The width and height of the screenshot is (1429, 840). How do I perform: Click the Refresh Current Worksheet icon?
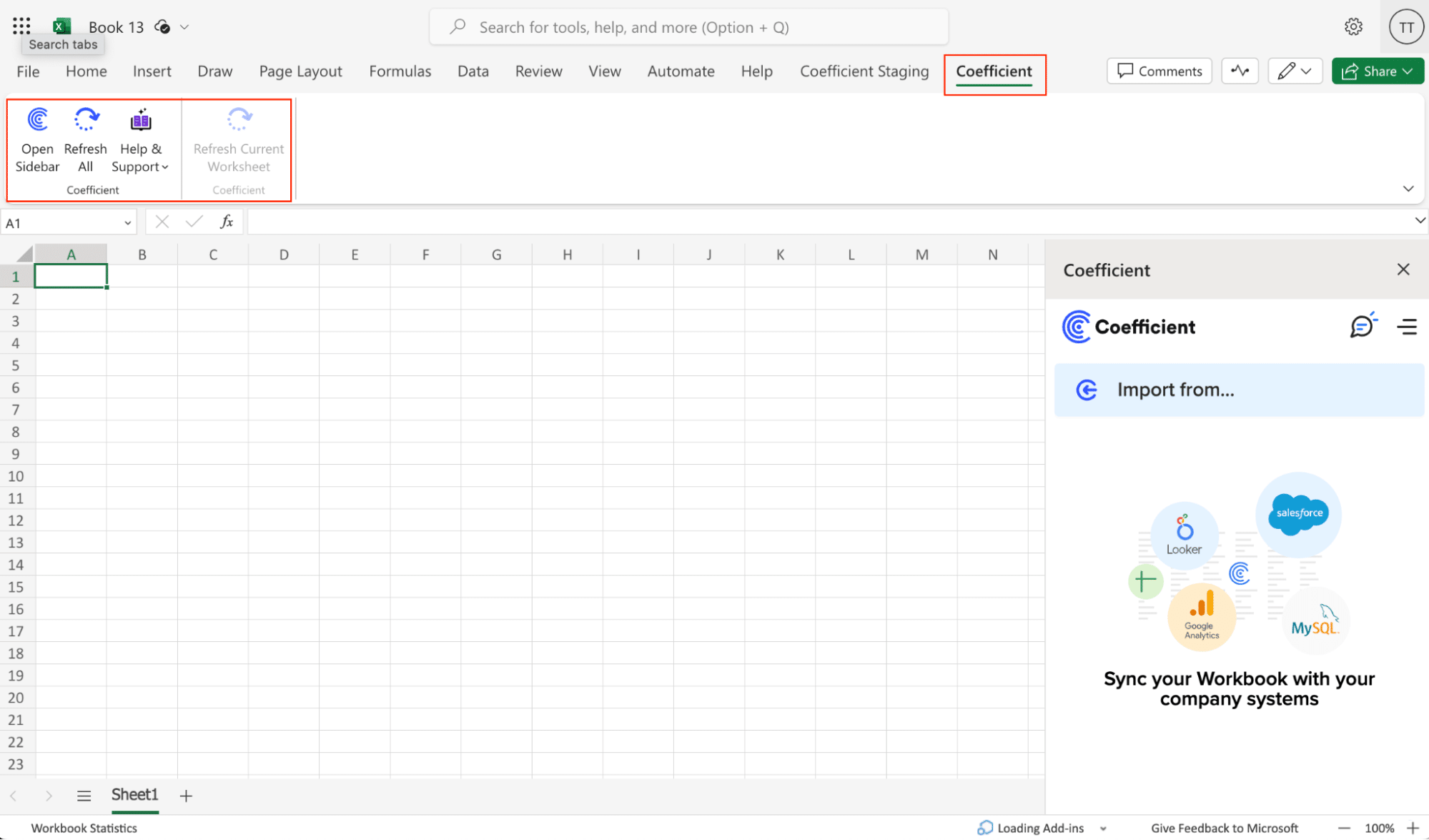pyautogui.click(x=238, y=119)
